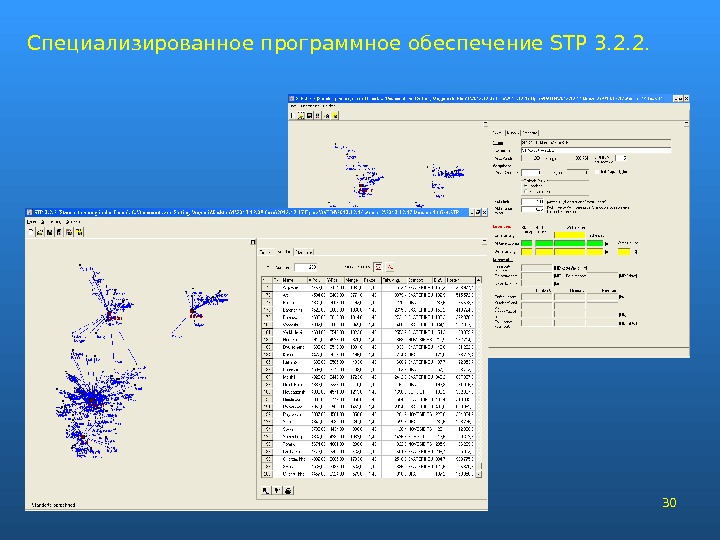Viewport: 720px width, 540px height.
Task: Click the table scrollbar up arrow
Action: click(478, 280)
